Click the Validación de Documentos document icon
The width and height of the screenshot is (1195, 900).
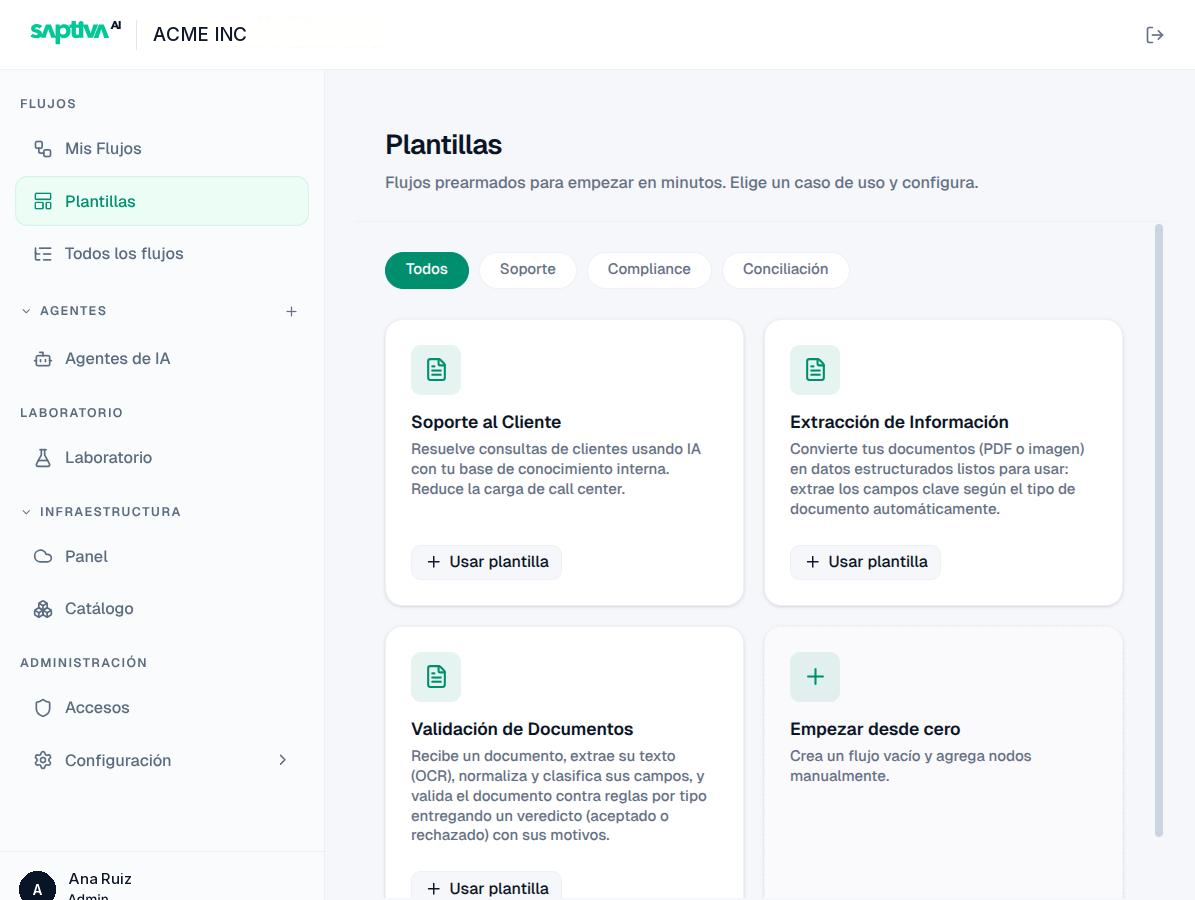[x=436, y=677]
